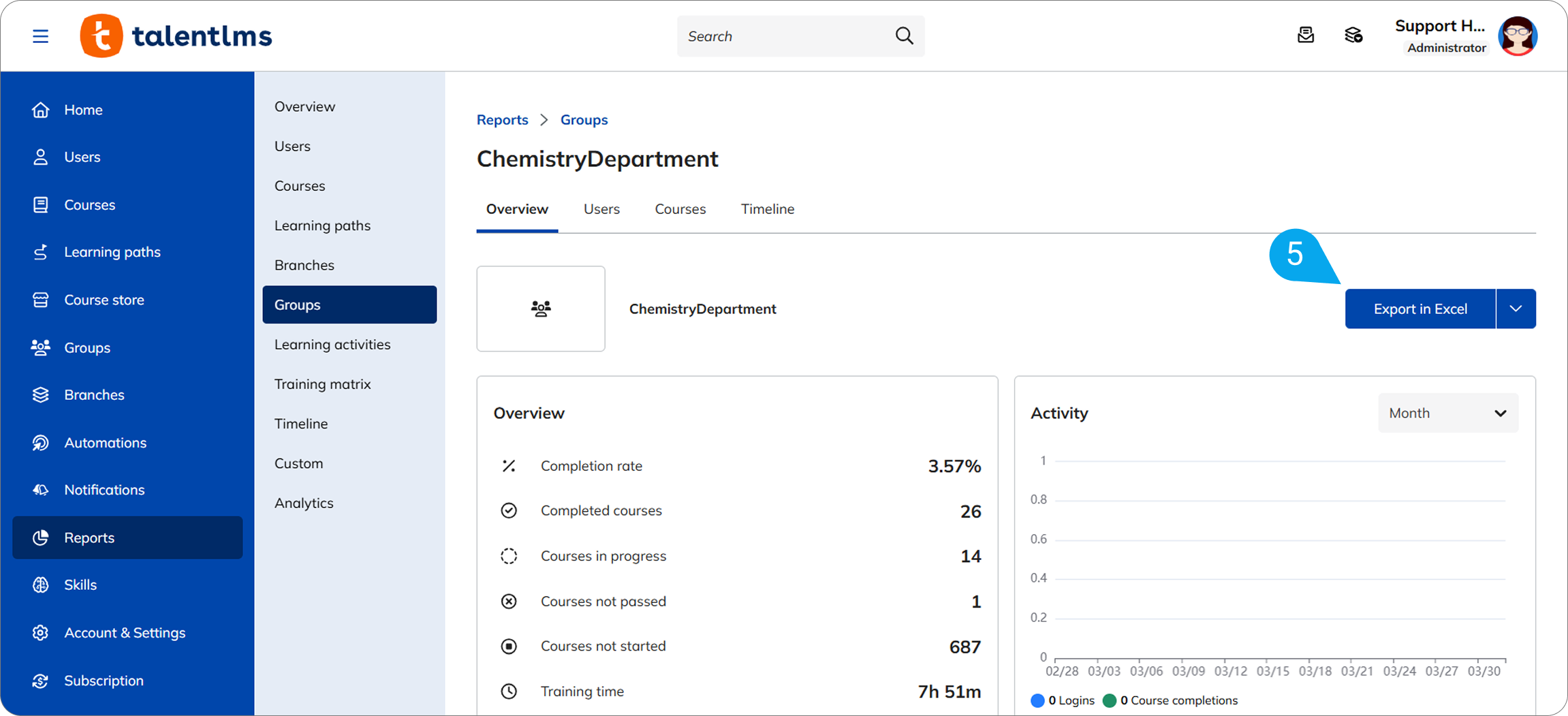Expand the Export options dropdown arrow

(x=1516, y=309)
